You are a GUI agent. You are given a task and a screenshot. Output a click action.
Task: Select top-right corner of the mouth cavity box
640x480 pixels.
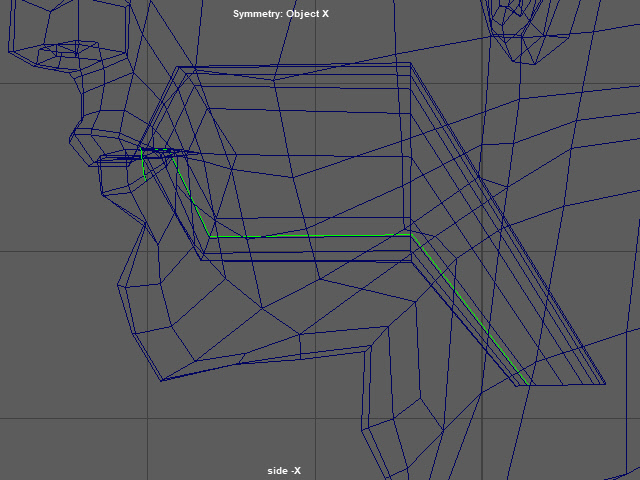pos(411,65)
